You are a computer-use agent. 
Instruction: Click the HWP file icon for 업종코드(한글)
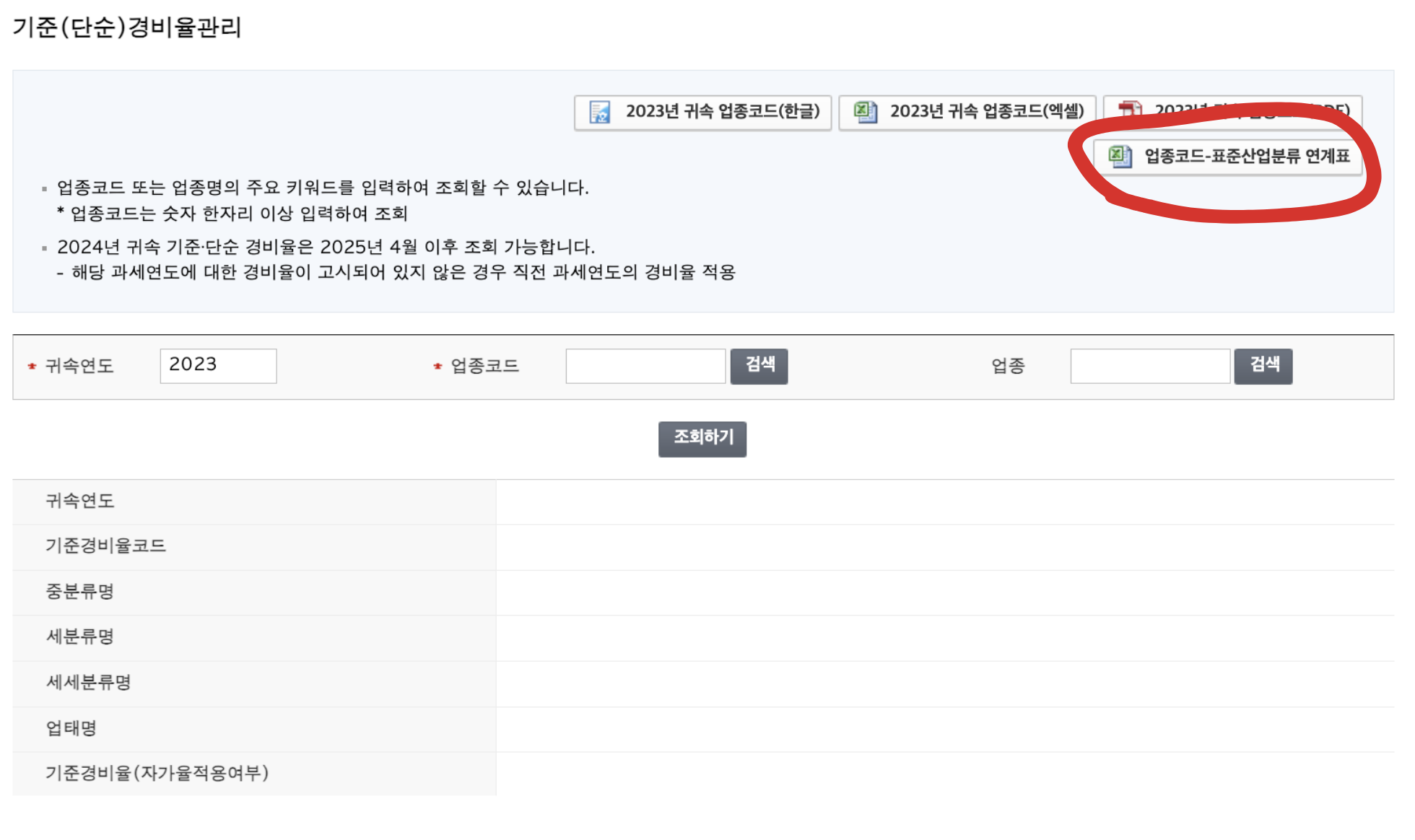coord(600,112)
